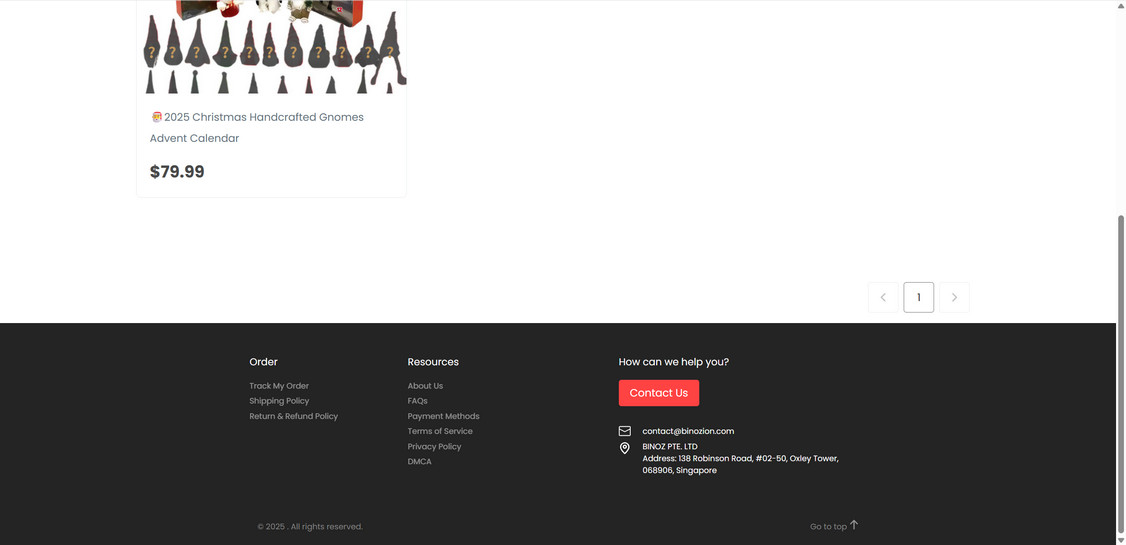Click the gnomes advent calendar product image
Image resolution: width=1126 pixels, height=545 pixels.
point(271,47)
